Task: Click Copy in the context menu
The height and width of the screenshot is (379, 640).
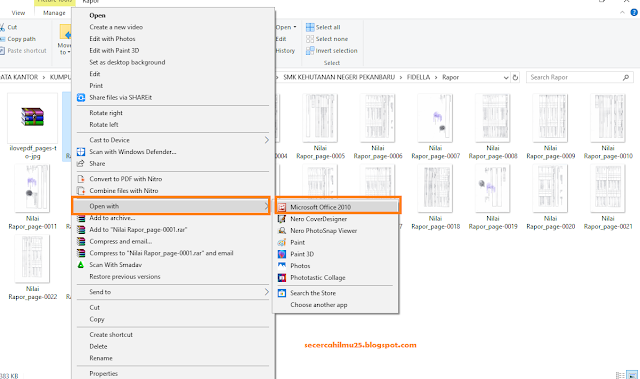Action: click(97, 319)
